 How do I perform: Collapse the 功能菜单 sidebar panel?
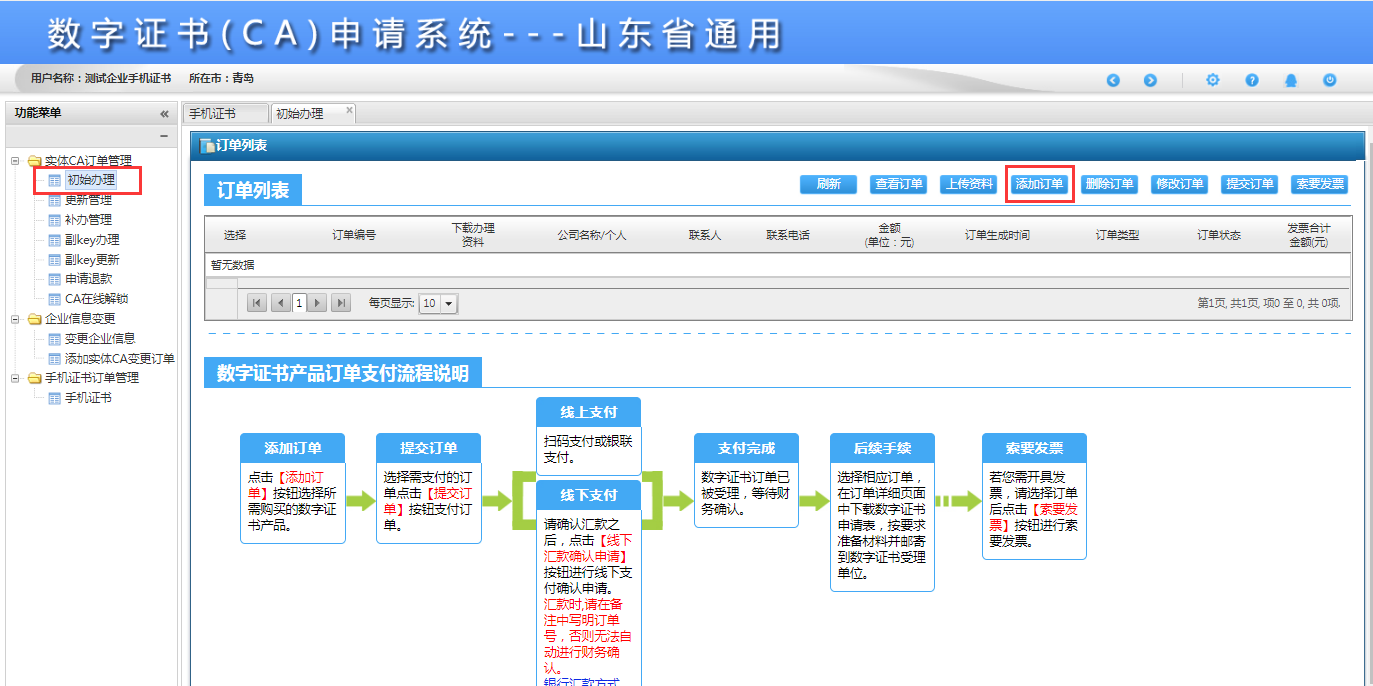(x=164, y=114)
